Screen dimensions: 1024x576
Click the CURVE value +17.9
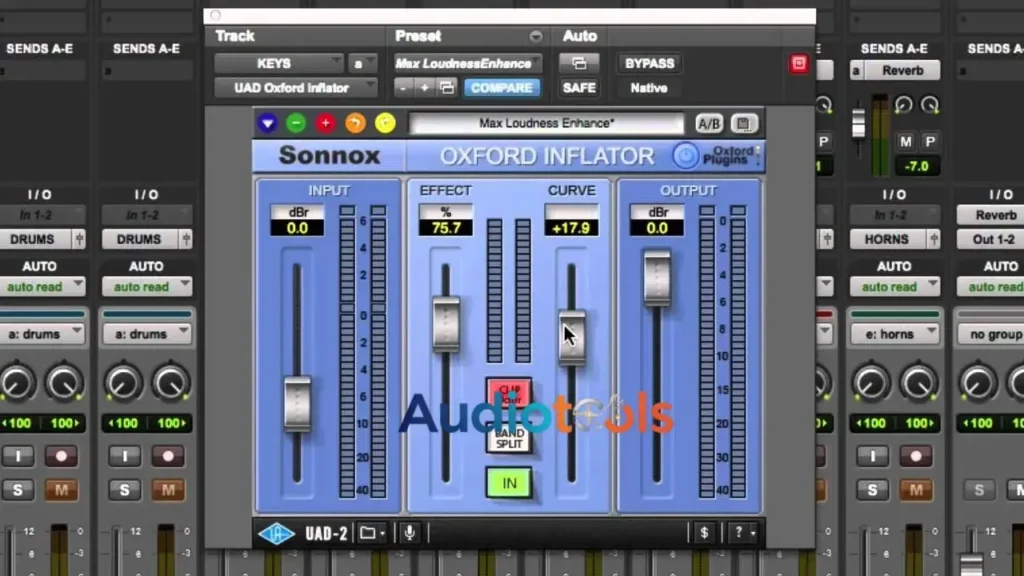pos(571,228)
